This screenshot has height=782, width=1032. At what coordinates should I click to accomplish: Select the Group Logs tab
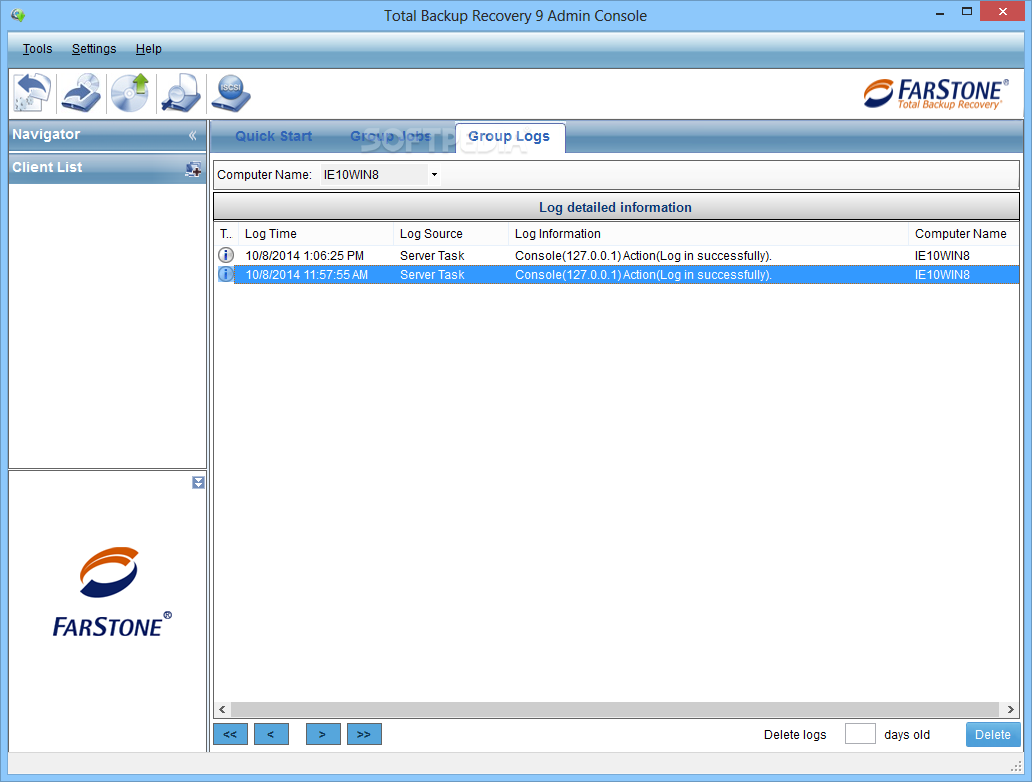pos(509,137)
